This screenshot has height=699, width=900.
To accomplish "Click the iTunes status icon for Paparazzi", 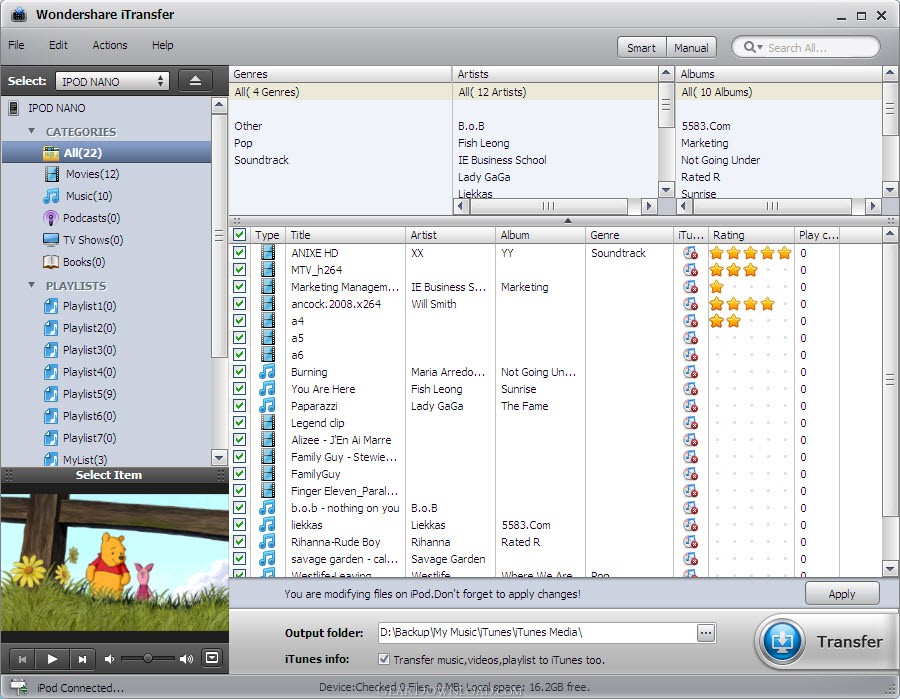I will click(x=690, y=406).
